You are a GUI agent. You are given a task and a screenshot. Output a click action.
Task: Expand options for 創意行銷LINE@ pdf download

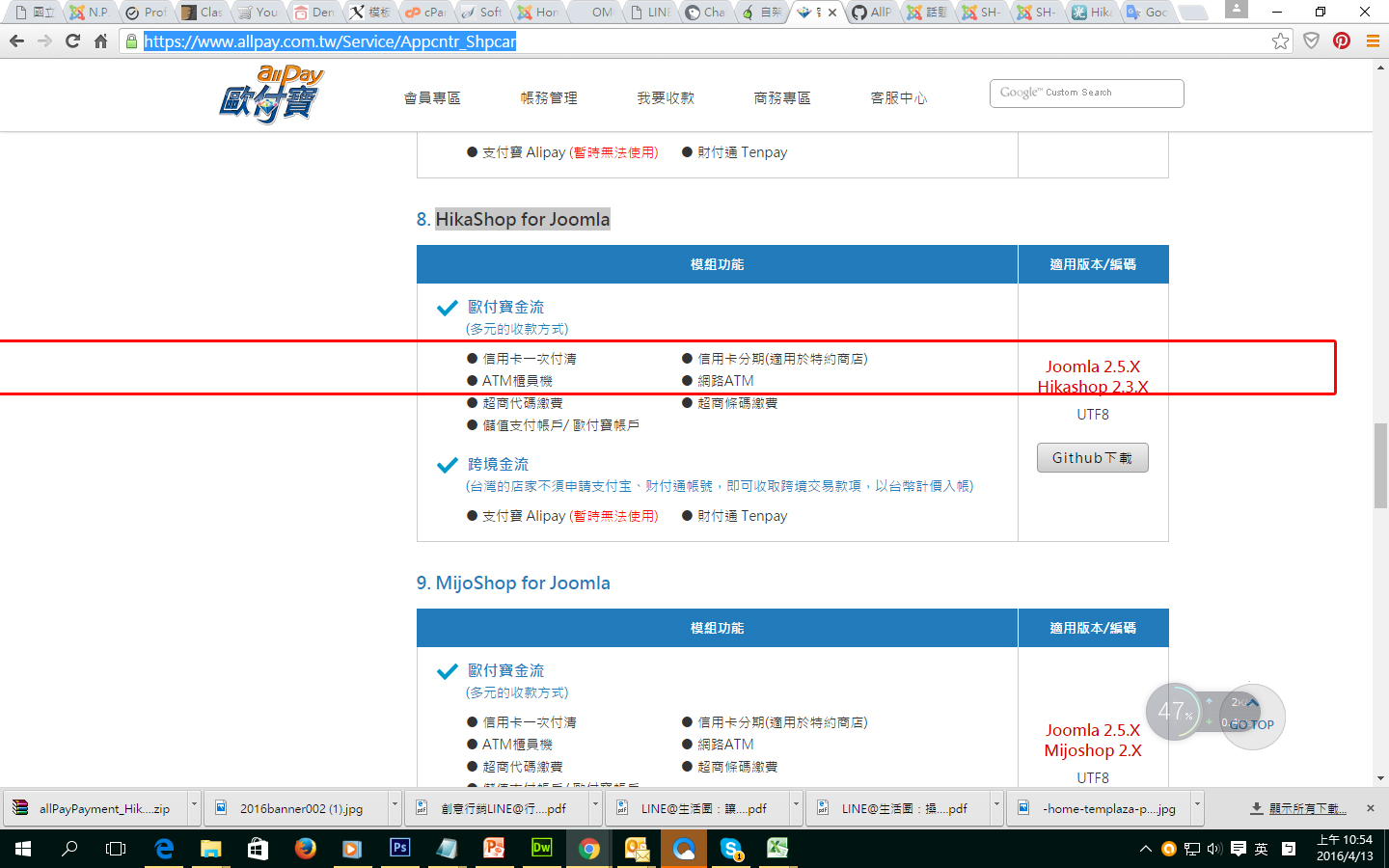(x=595, y=808)
